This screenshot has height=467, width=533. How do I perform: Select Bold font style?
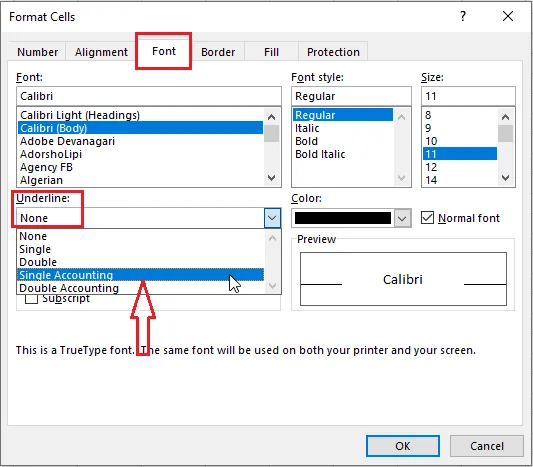click(343, 141)
